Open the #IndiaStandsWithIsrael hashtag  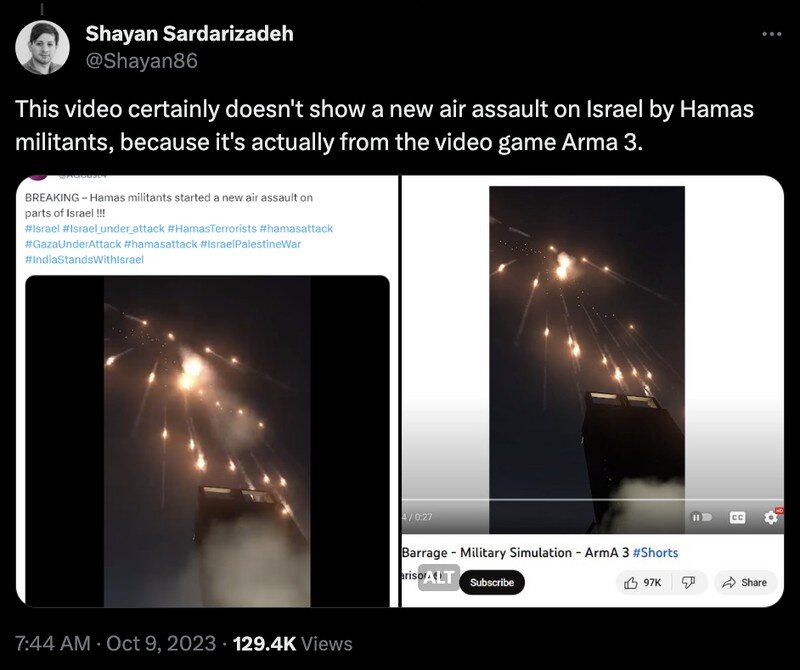84,259
